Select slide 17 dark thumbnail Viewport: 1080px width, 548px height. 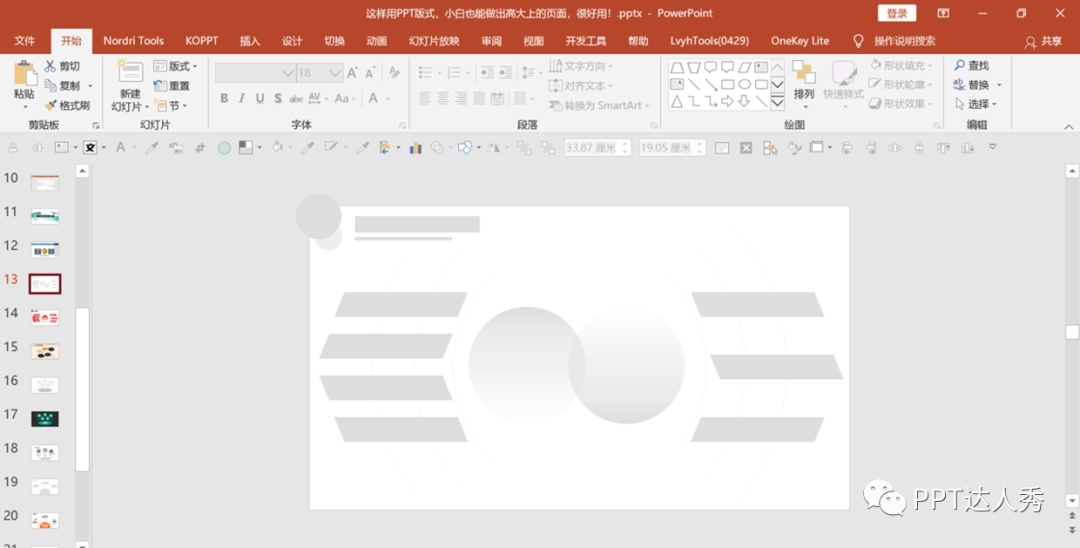(x=45, y=419)
